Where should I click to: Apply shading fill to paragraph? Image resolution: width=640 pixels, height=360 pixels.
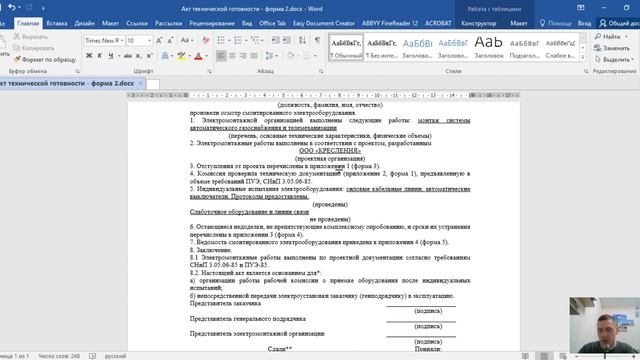click(x=290, y=56)
